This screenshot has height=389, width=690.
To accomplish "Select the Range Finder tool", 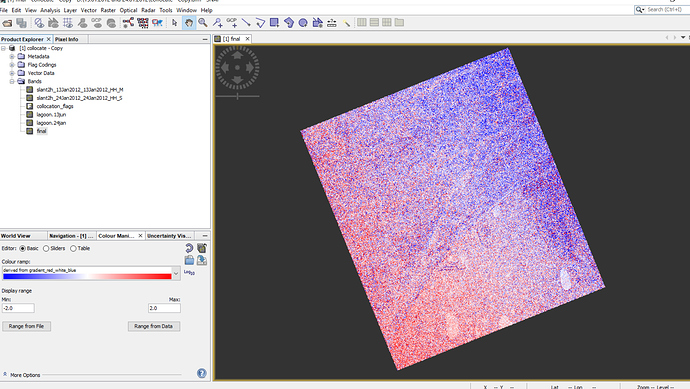I will (332, 23).
